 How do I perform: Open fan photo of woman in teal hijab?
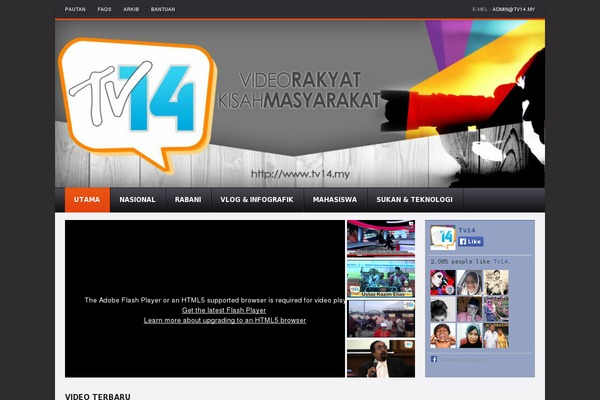tap(469, 335)
